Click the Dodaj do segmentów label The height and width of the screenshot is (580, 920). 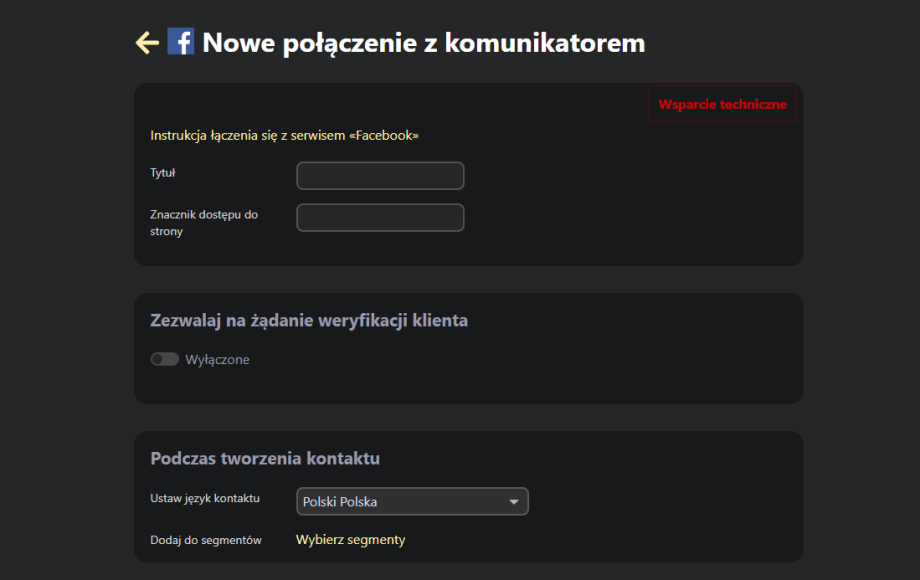206,540
